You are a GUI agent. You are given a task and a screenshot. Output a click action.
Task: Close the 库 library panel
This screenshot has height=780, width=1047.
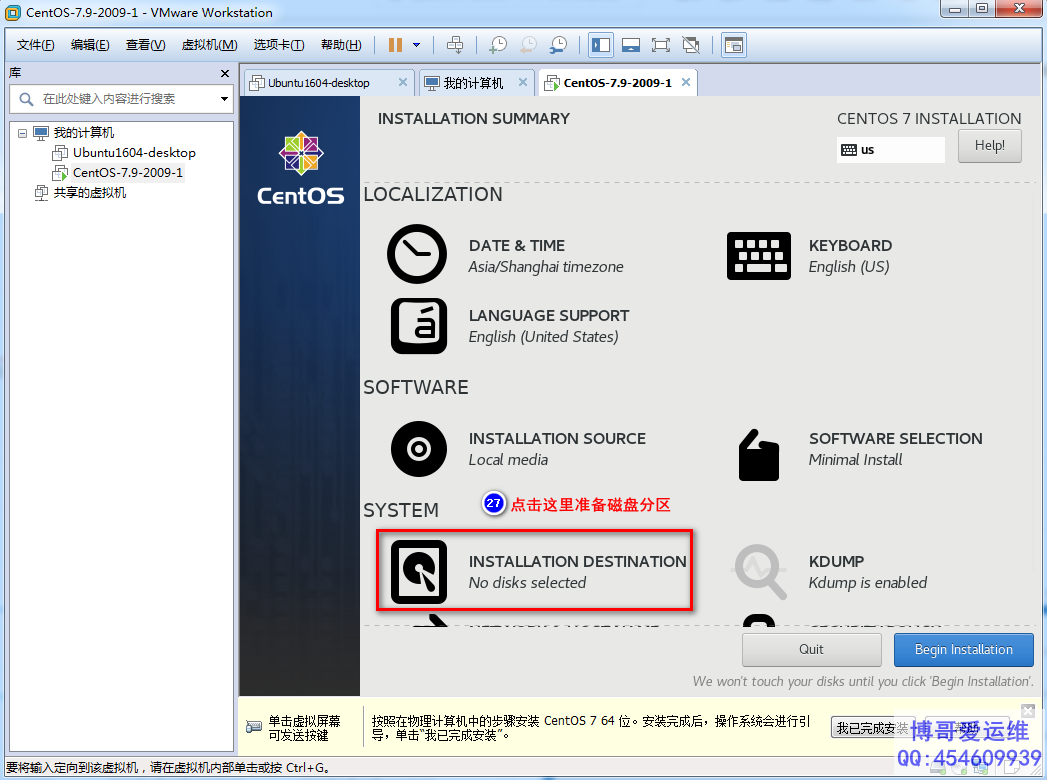point(225,73)
